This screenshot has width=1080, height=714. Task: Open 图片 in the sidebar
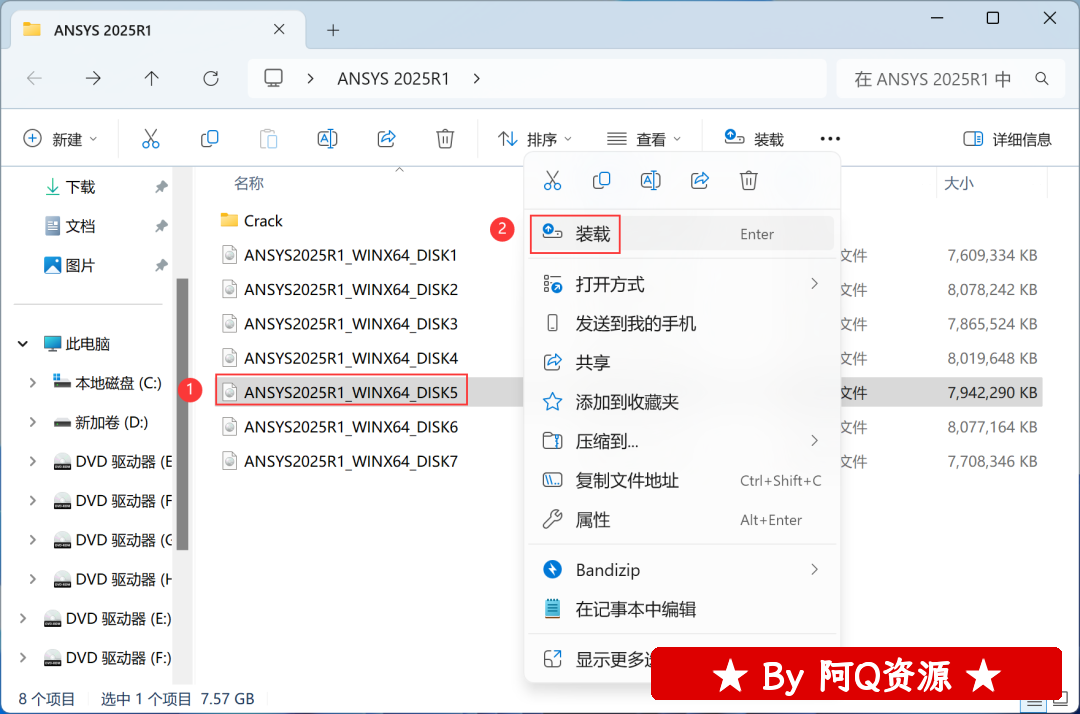(x=81, y=265)
